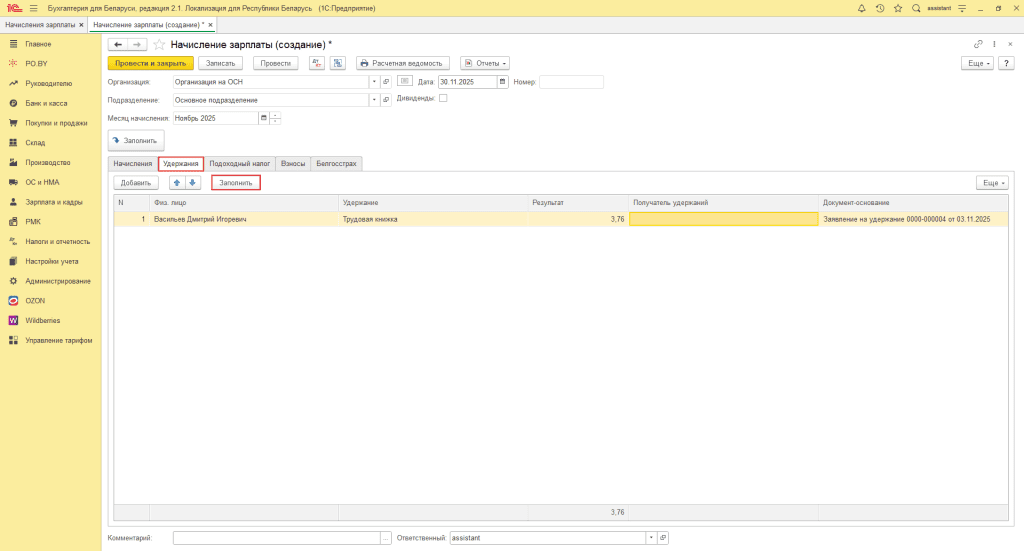The height and width of the screenshot is (551, 1024).
Task: Open Зарплата и кадры in the sidebar
Action: tap(54, 202)
